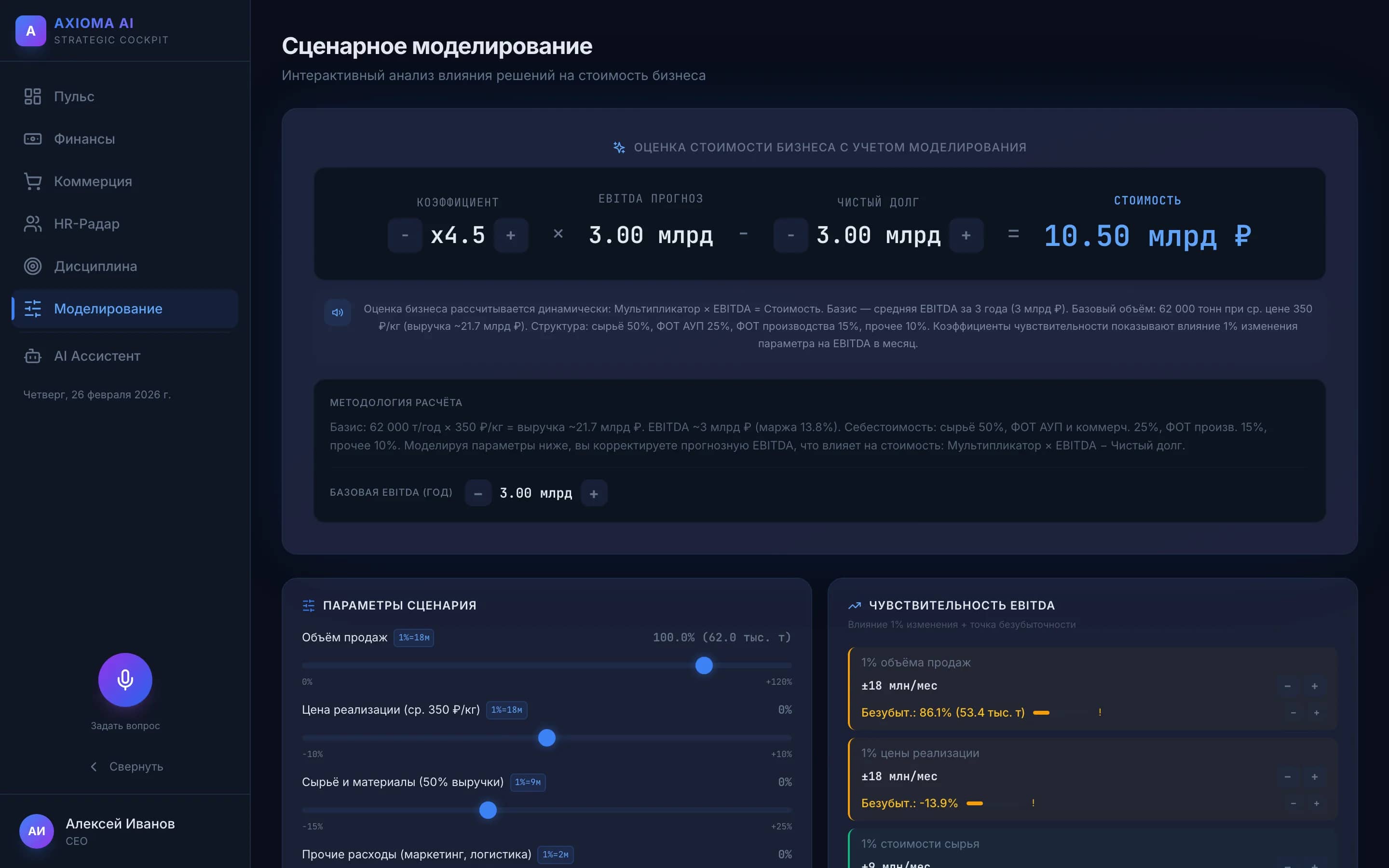Screen dimensions: 1389x868
Task: Decrease 1% объёма продаж sensitivity value
Action: pyautogui.click(x=1287, y=686)
